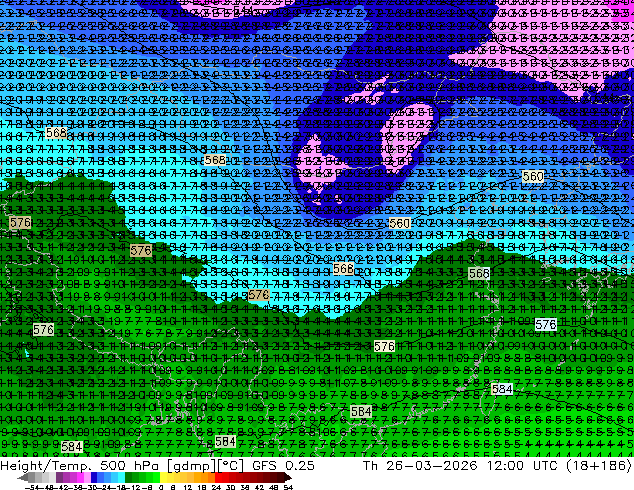634x490 pixels.
Task: Click the '-12' color bar value
Action: [134, 488]
